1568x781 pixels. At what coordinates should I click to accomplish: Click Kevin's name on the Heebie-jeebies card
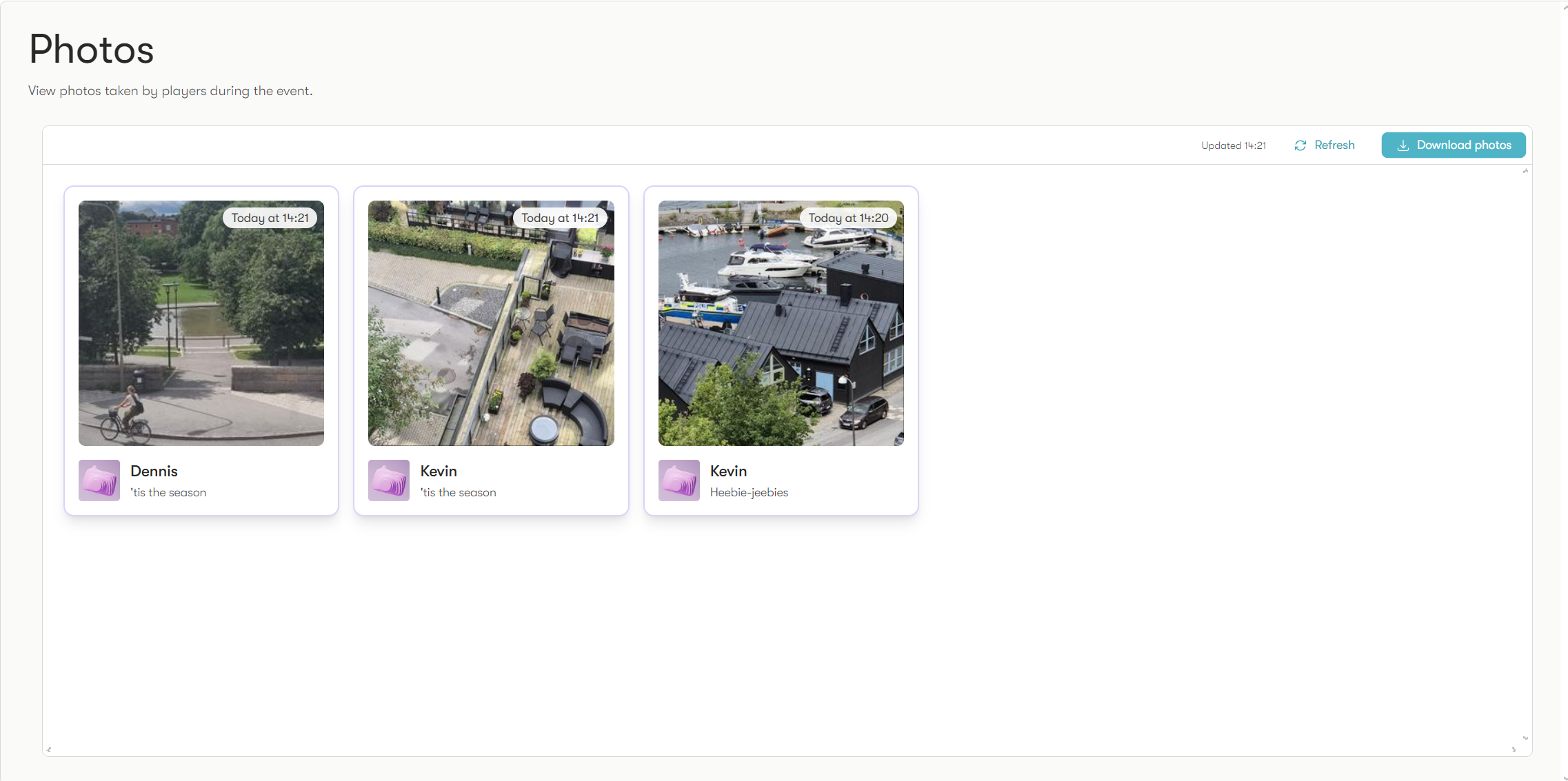click(x=728, y=471)
